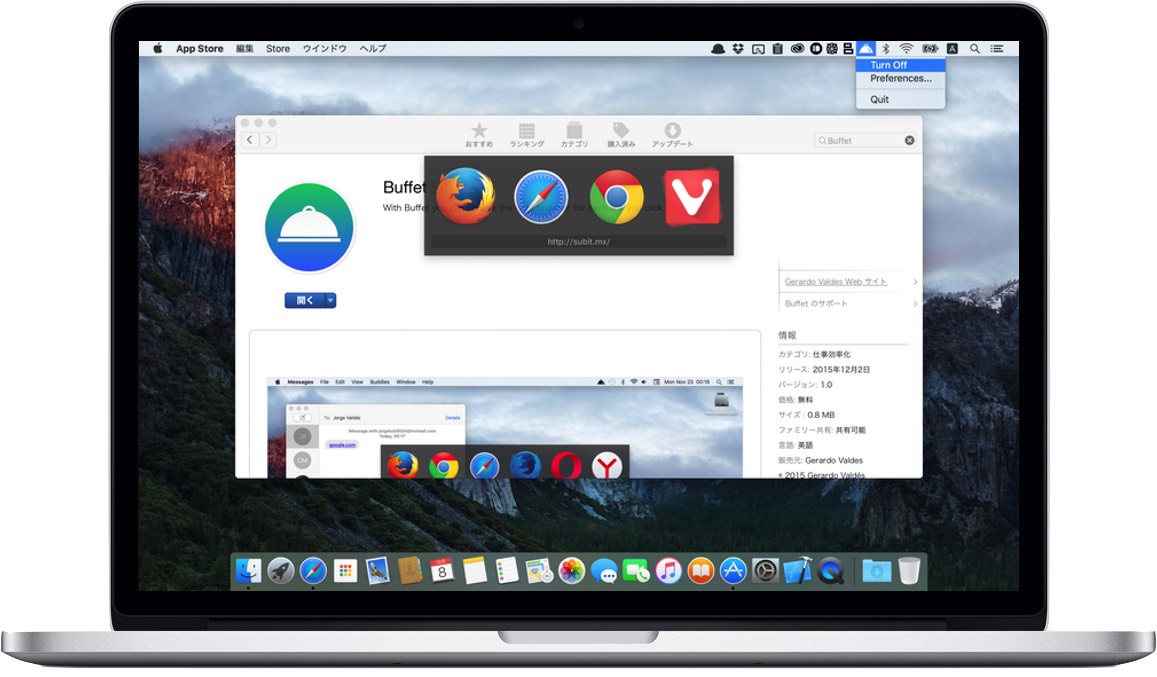Open the Trash in the Dock
This screenshot has height=677, width=1157.
tap(909, 571)
